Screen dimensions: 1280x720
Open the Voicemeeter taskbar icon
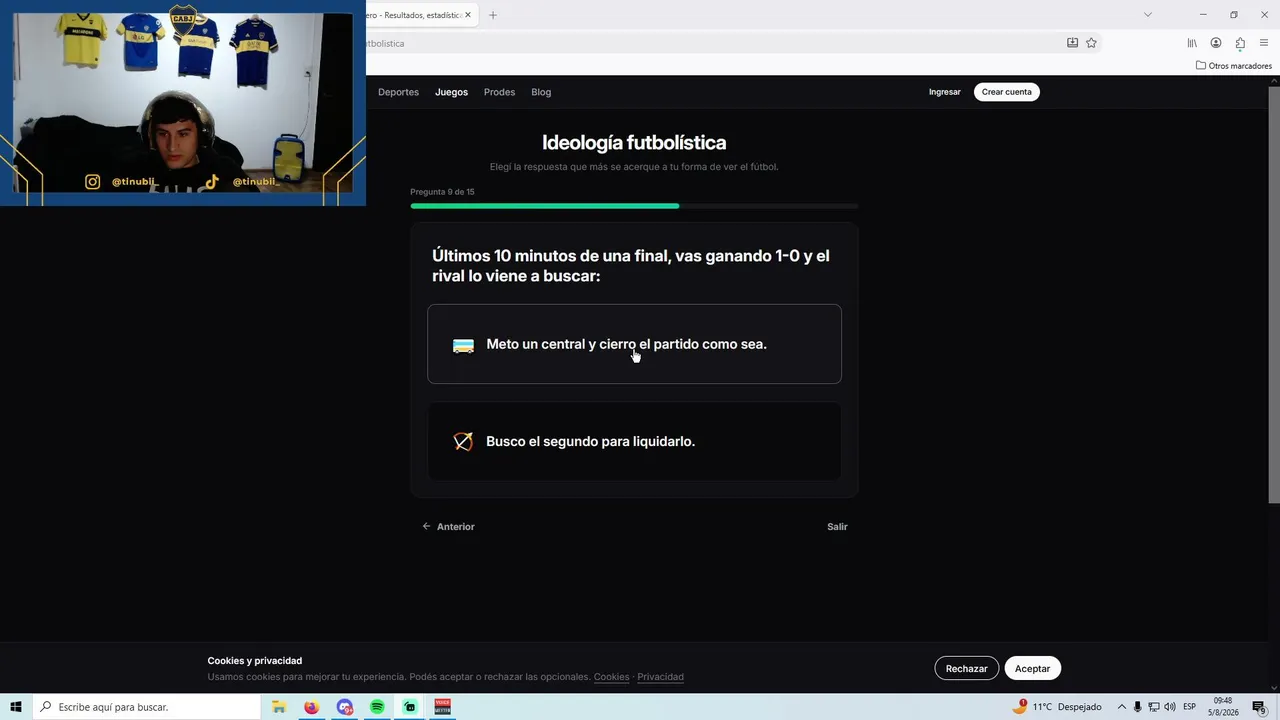click(443, 707)
